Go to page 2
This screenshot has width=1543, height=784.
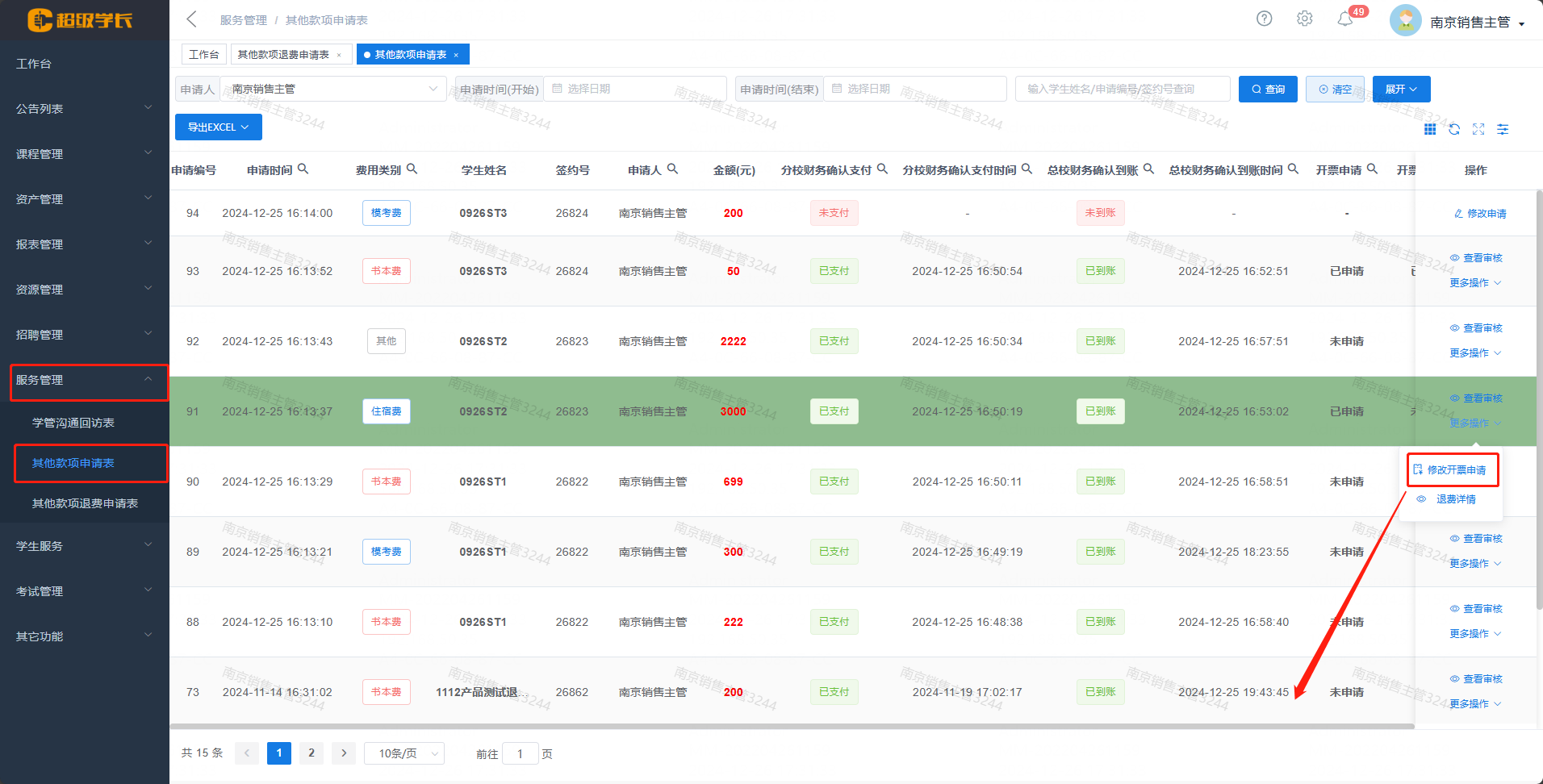tap(312, 753)
